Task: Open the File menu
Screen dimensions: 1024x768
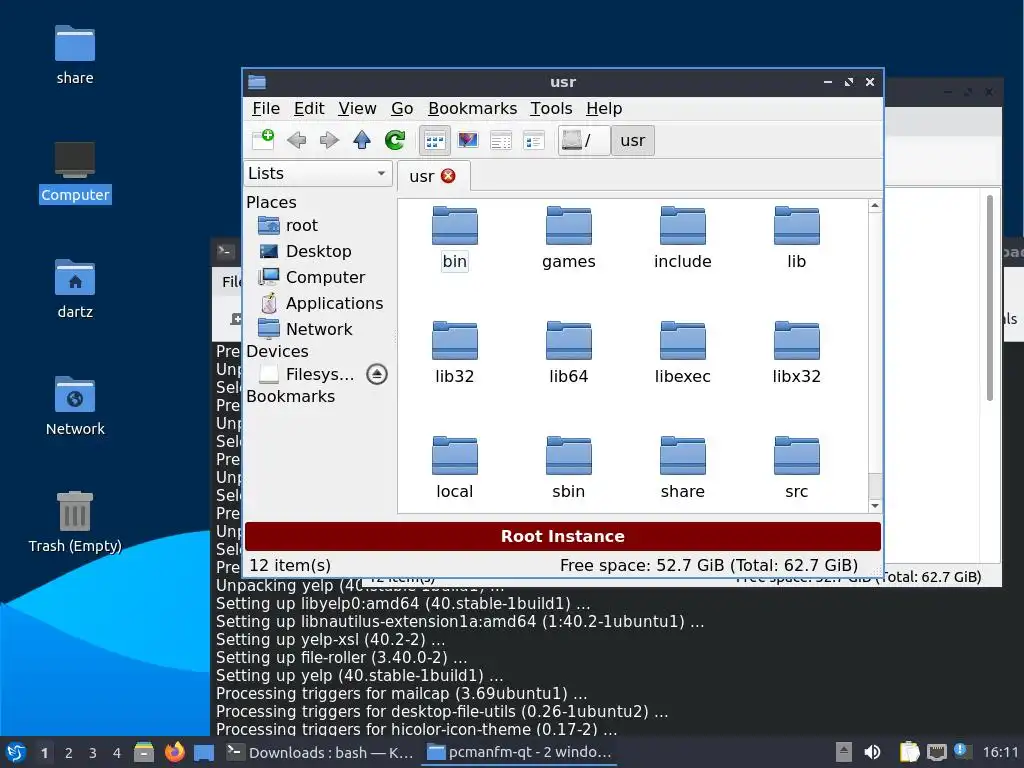Action: [266, 108]
